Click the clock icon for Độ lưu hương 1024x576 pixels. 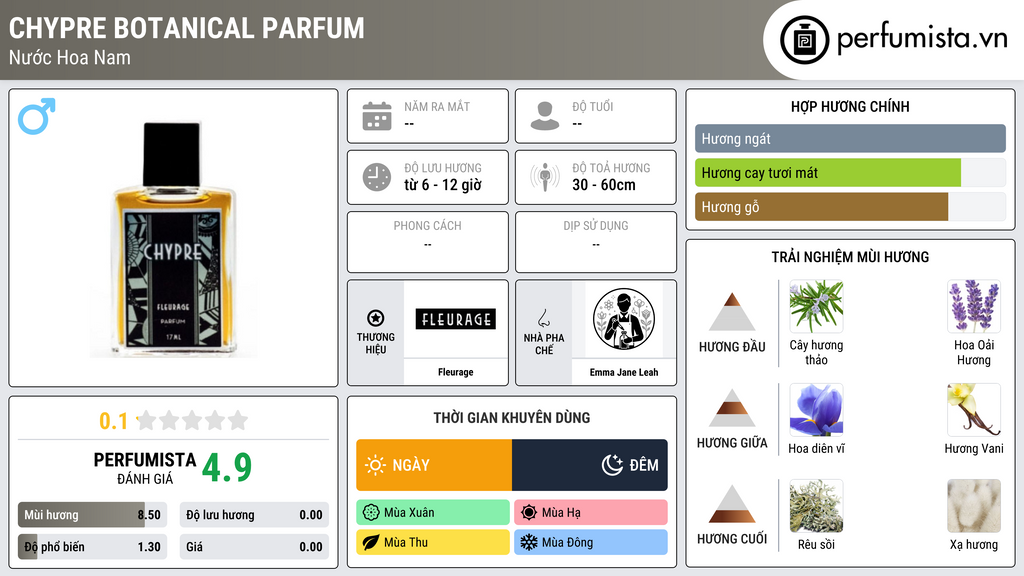click(377, 177)
